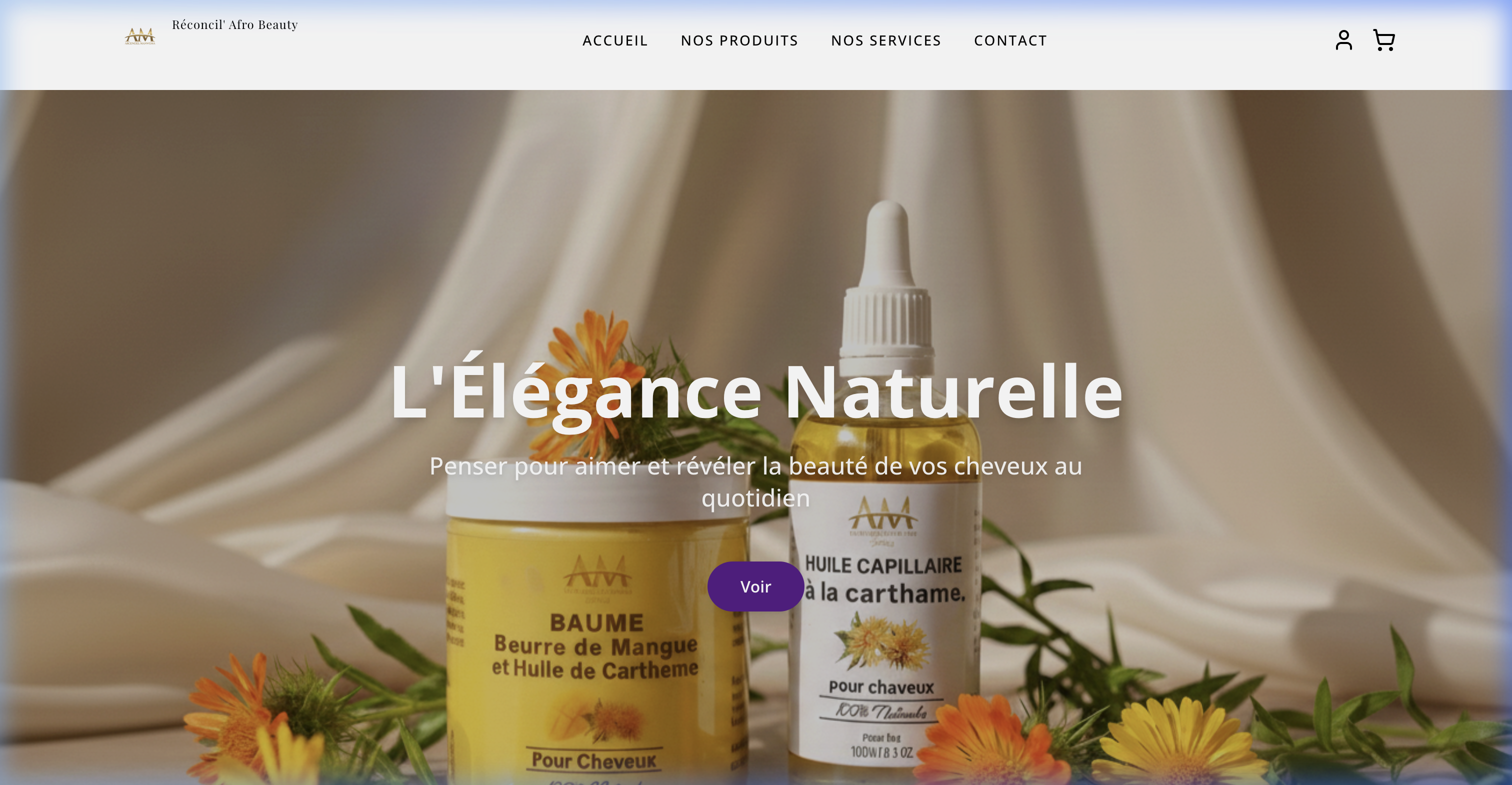The height and width of the screenshot is (785, 1512).
Task: Open the user account icon
Action: click(x=1343, y=40)
